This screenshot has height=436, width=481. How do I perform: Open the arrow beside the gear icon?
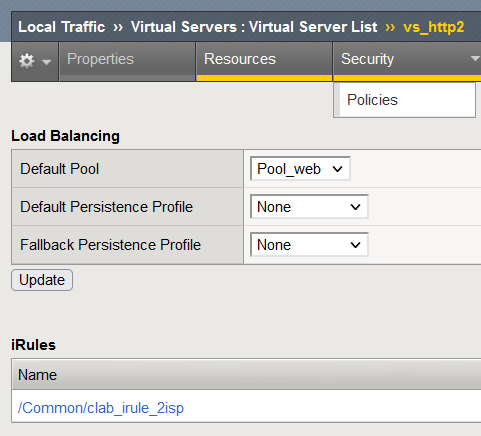[x=47, y=62]
